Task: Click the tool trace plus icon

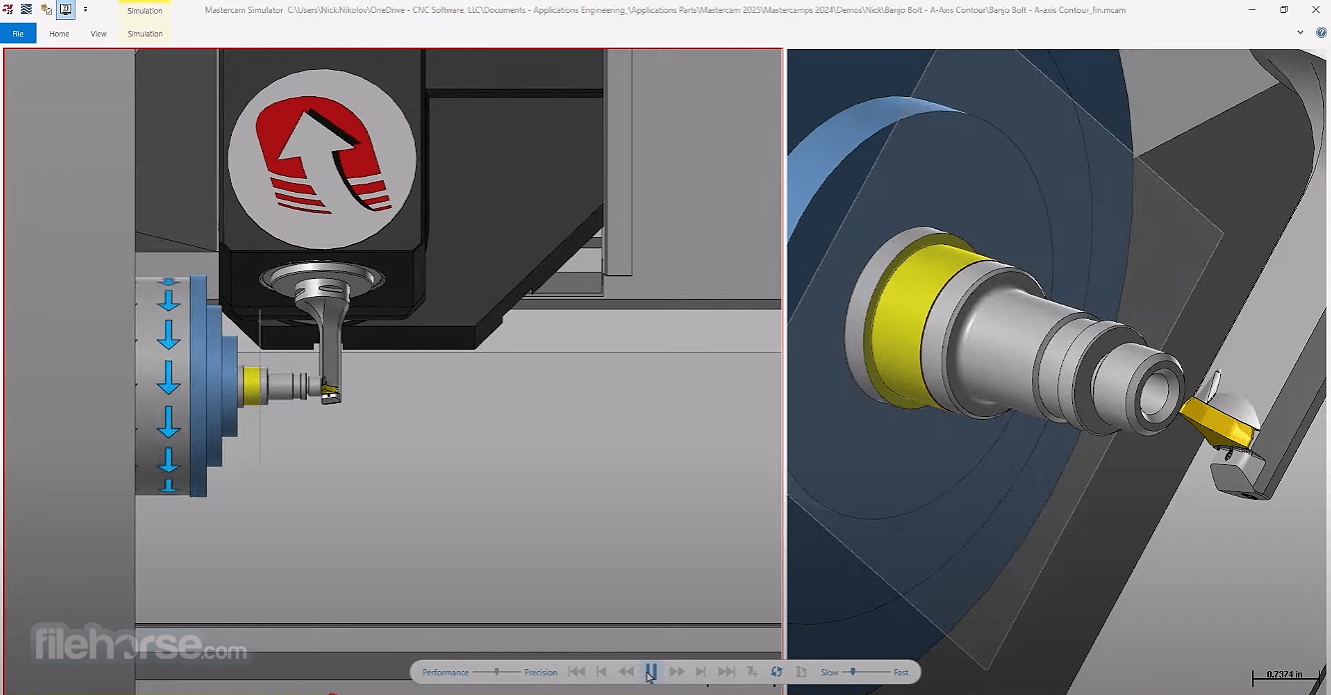Action: pos(752,672)
